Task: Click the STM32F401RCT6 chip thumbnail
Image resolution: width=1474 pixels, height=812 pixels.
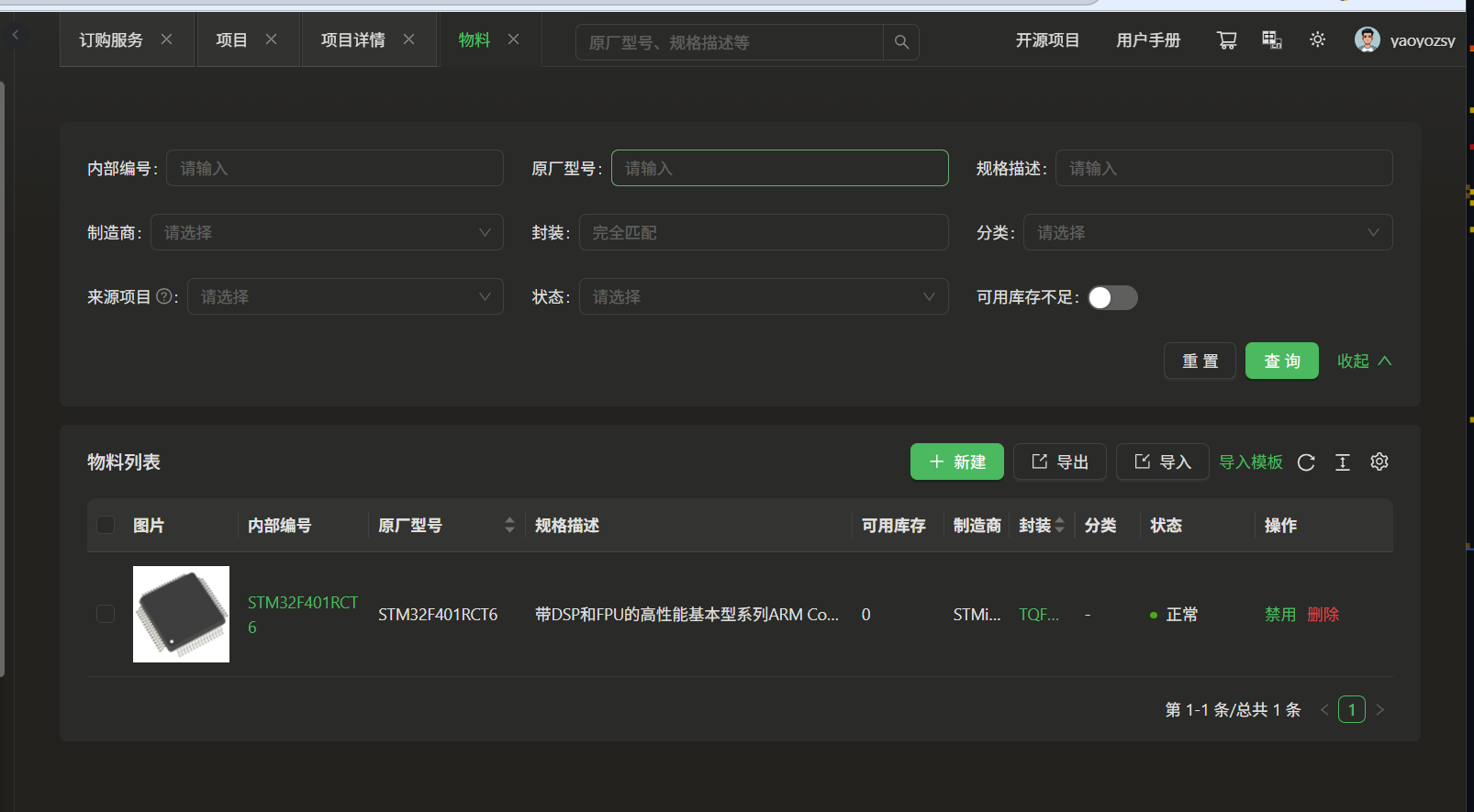Action: 181,614
